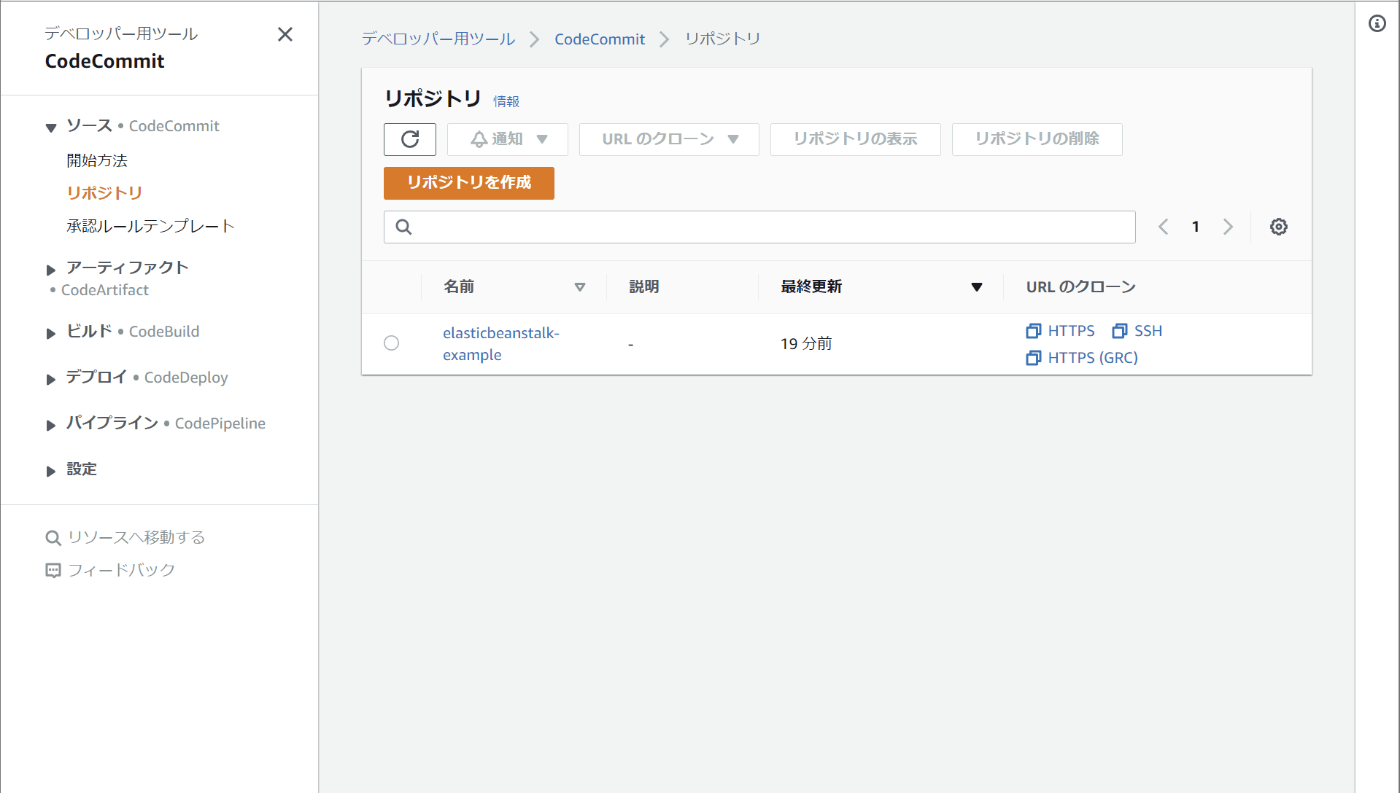This screenshot has height=793, width=1400.
Task: Click the リポジトリの表示 button
Action: pyautogui.click(x=855, y=139)
